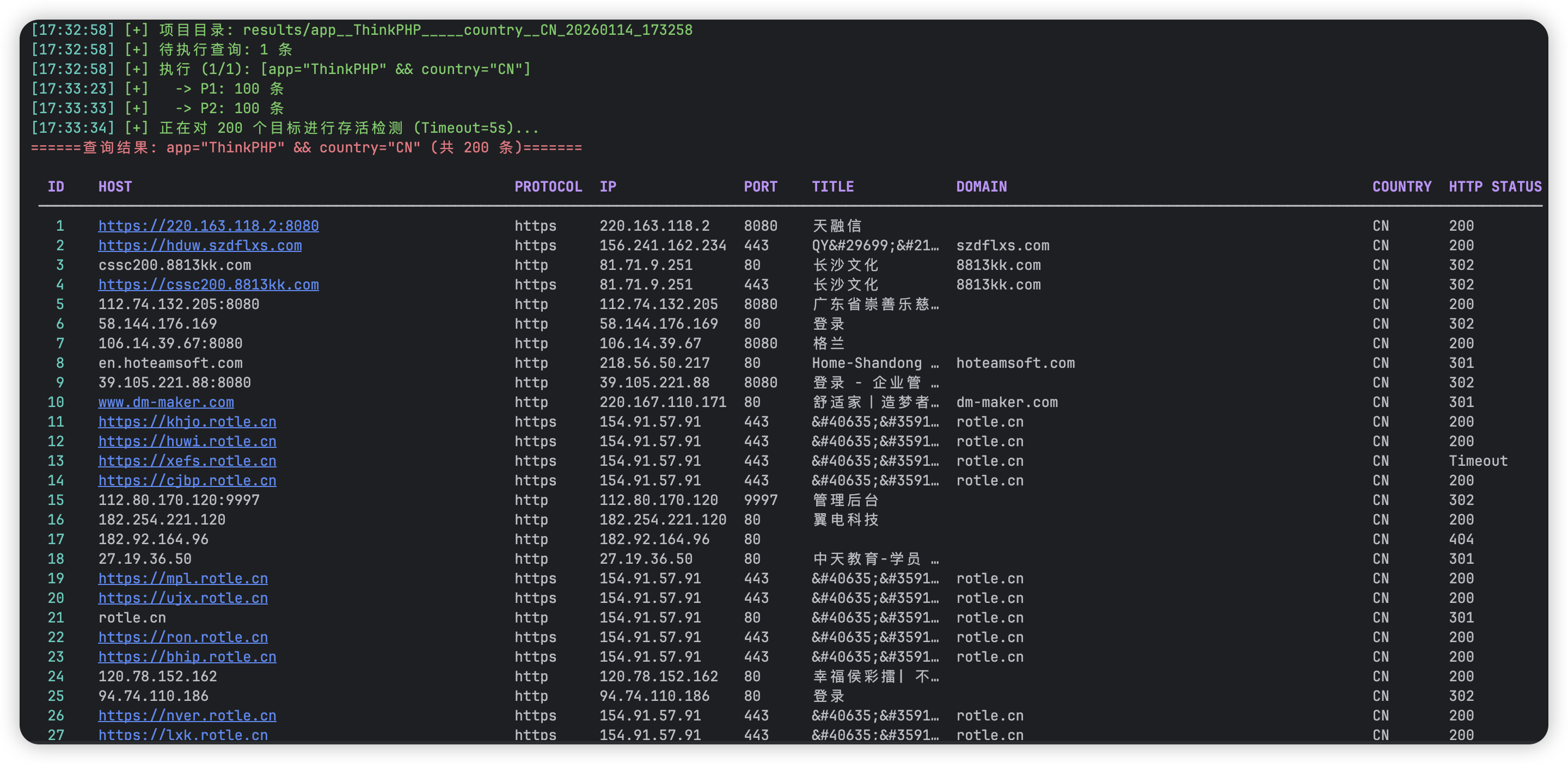Open https://huwi.rotle.cn link
1568x764 pixels.
187,441
